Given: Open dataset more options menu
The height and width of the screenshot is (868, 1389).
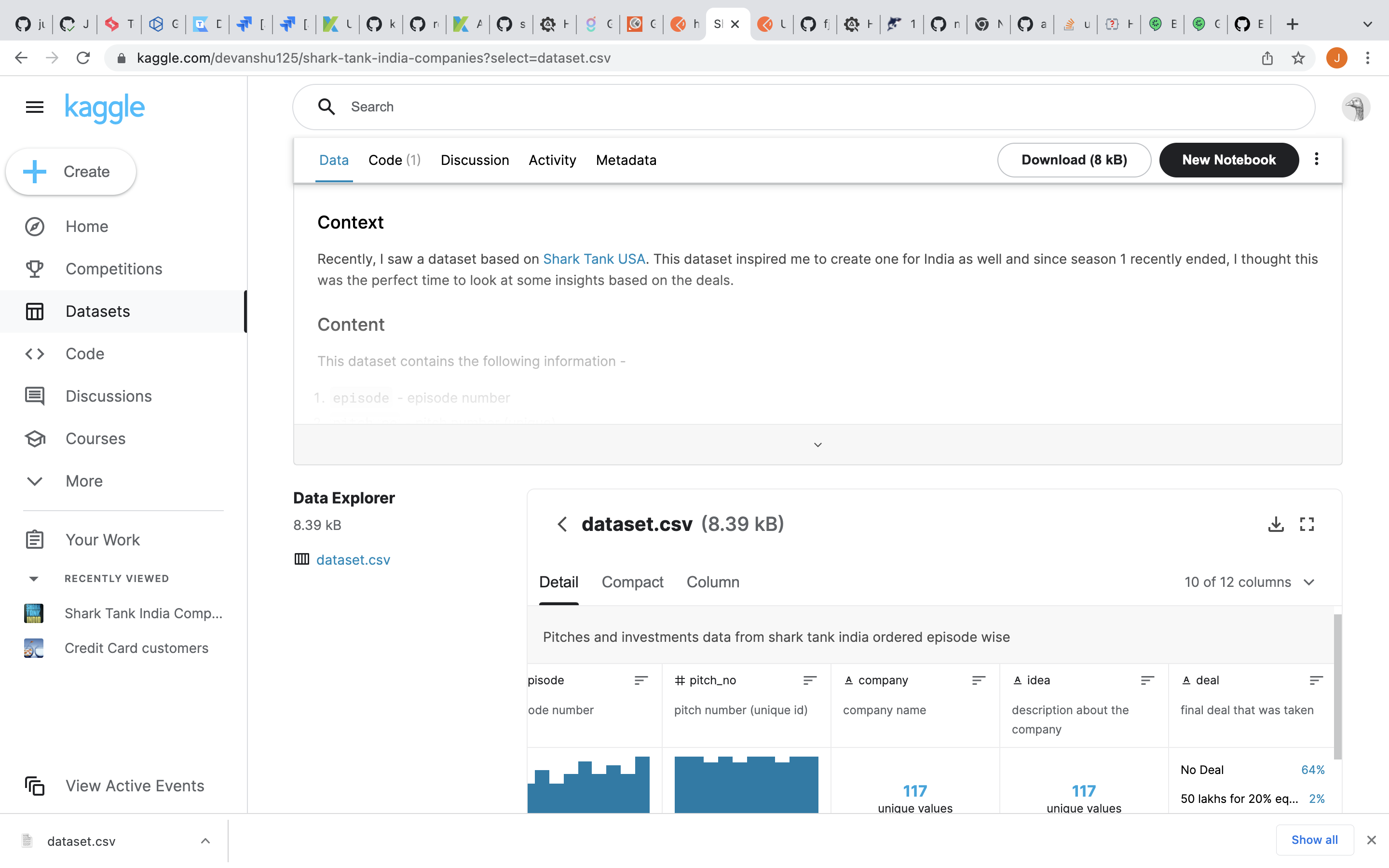Looking at the screenshot, I should (1317, 159).
